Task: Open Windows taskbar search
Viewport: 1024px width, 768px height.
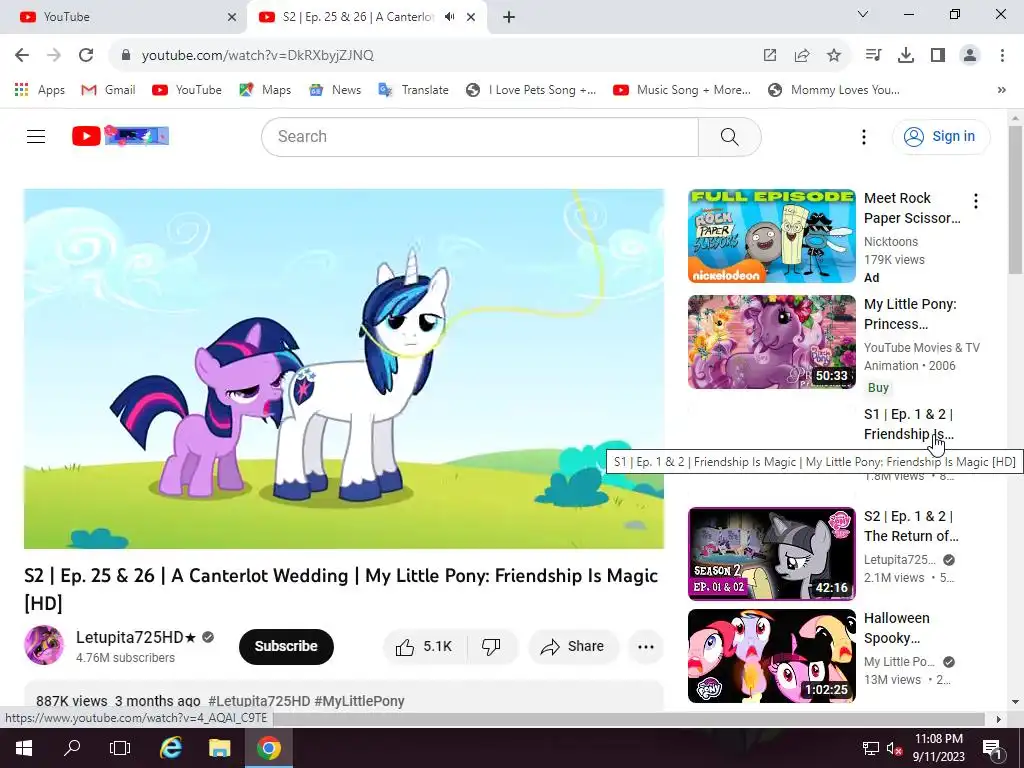Action: (x=72, y=748)
